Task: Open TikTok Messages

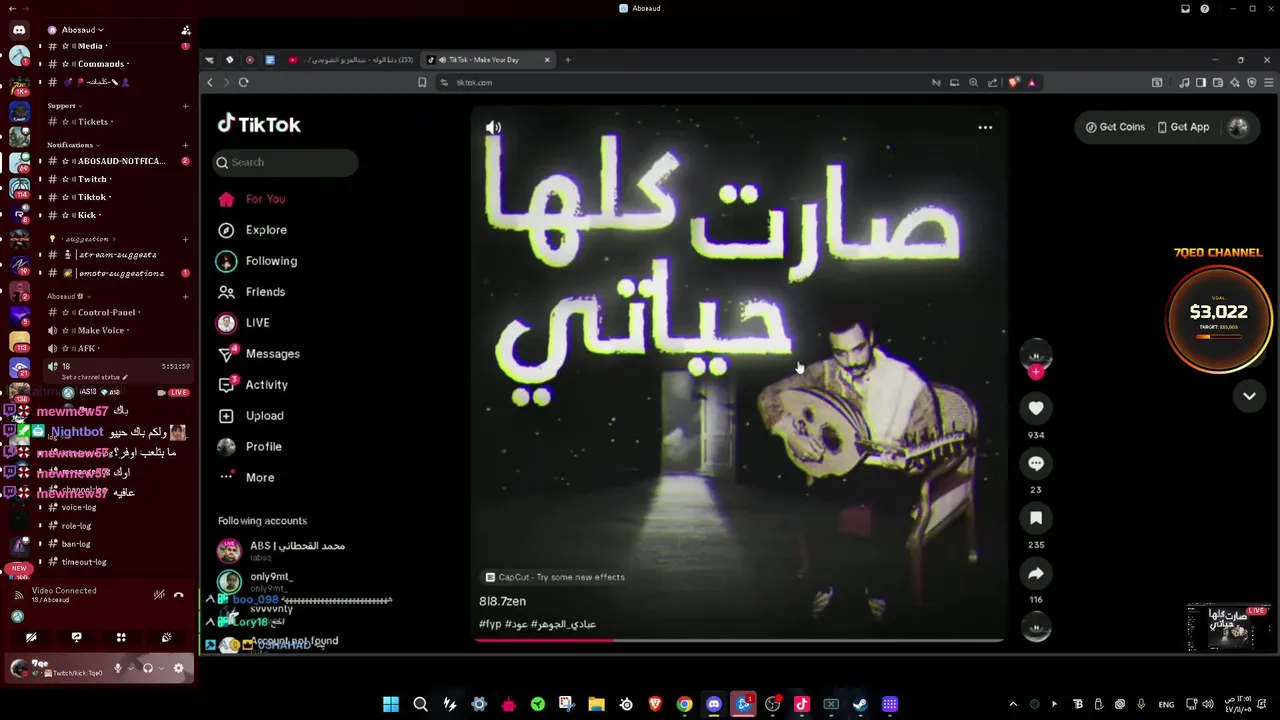Action: click(258, 354)
